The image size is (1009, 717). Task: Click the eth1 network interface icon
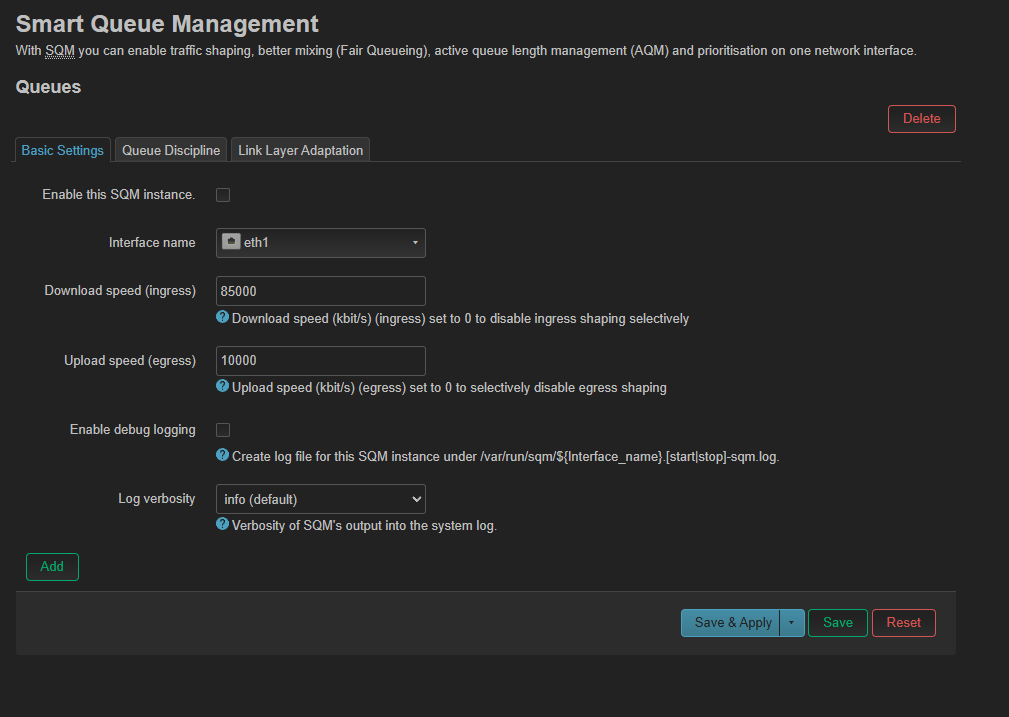(x=231, y=242)
